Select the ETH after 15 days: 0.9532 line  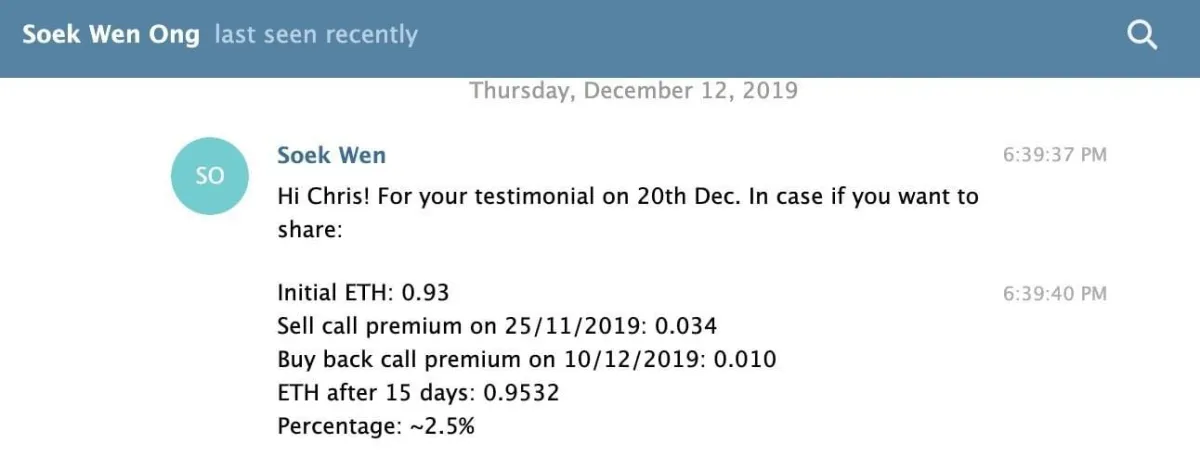tap(418, 393)
